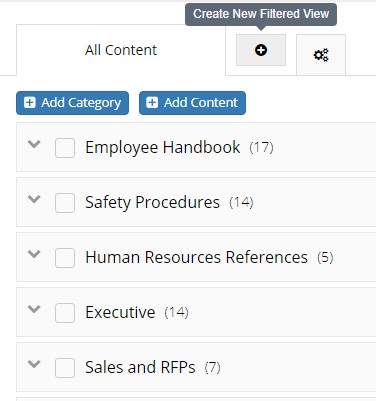Tick the Human Resources References checkbox
The height and width of the screenshot is (401, 376).
tap(65, 258)
